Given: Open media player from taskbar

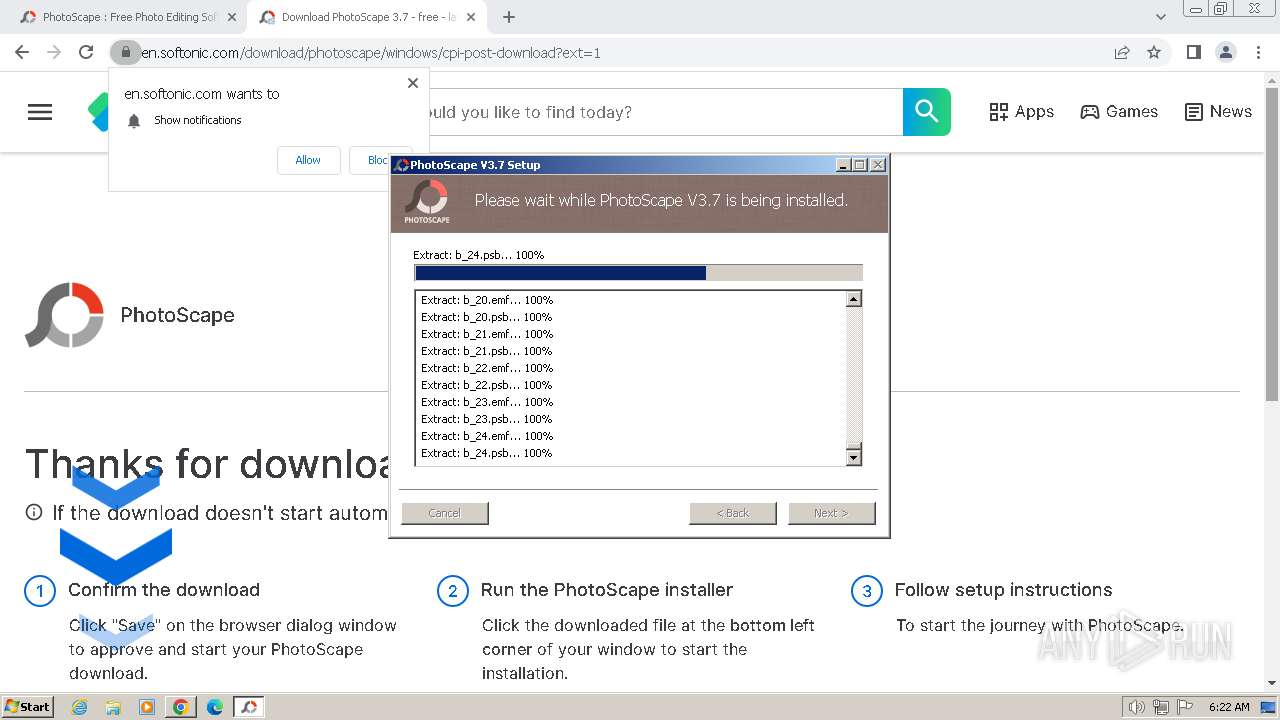Looking at the screenshot, I should 147,707.
